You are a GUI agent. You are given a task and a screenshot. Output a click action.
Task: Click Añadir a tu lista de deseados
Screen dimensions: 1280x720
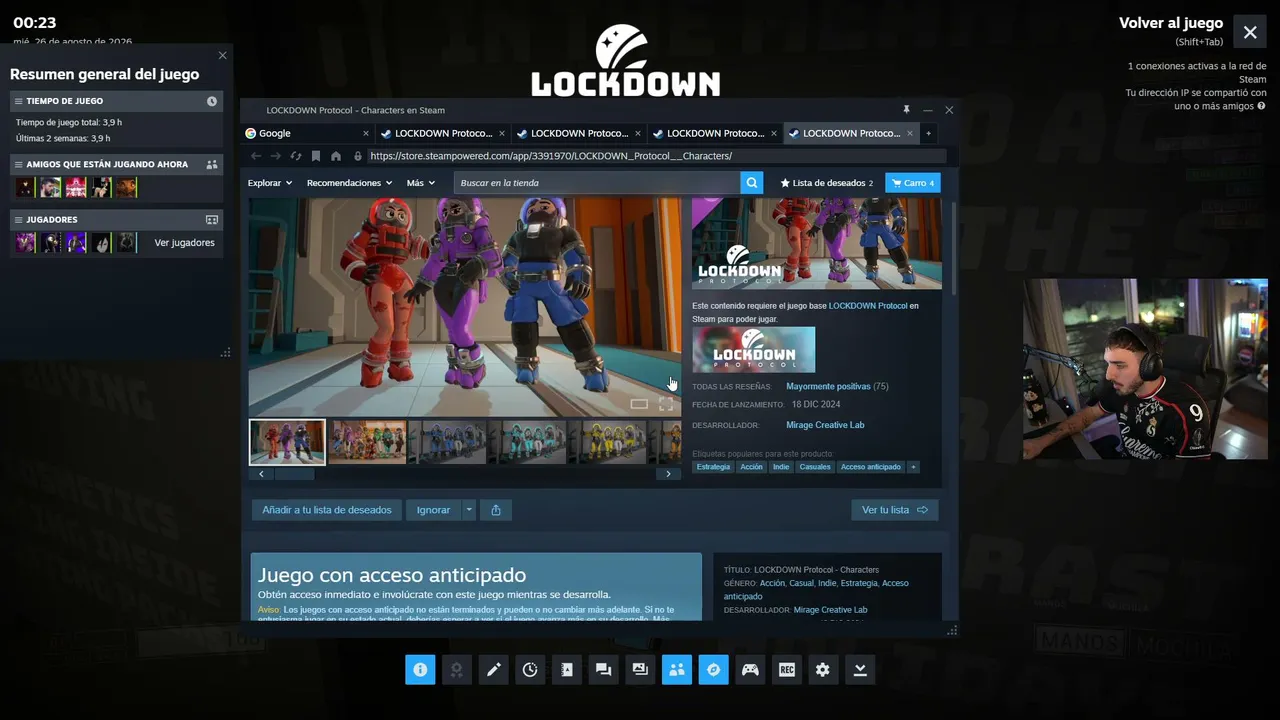(x=327, y=510)
